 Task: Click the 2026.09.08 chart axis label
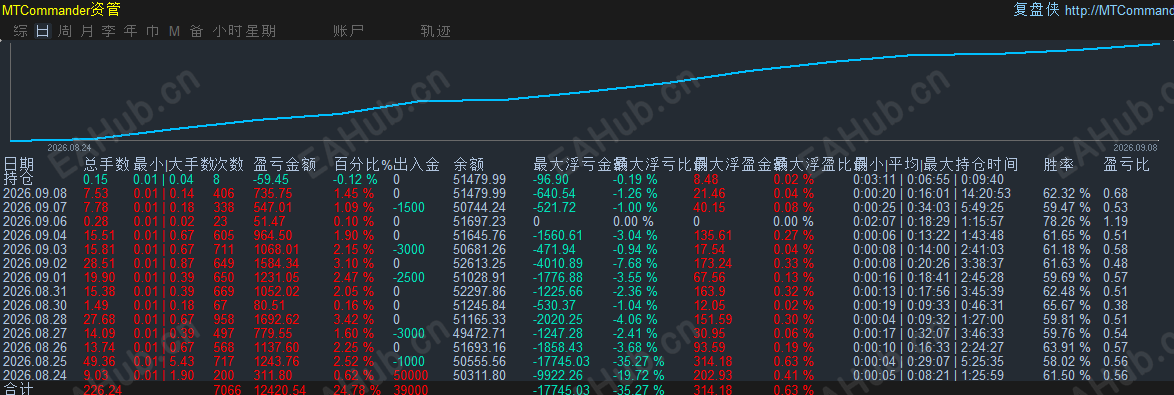tap(1135, 147)
